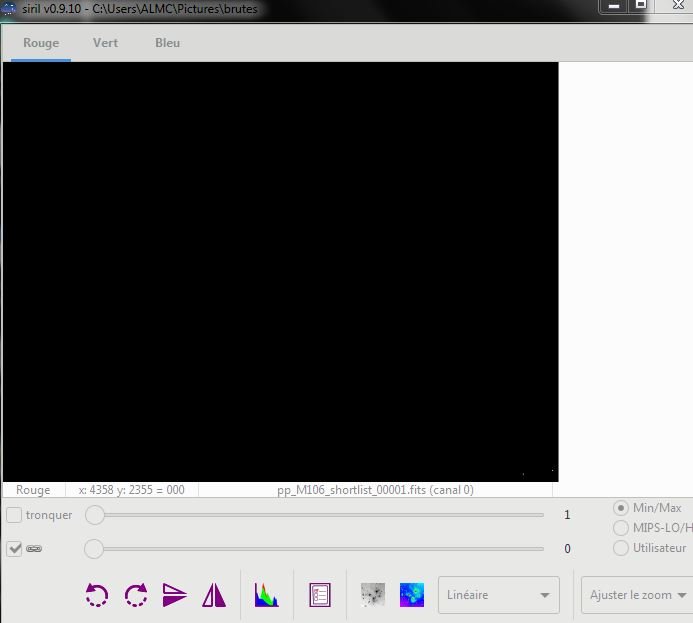Image resolution: width=693 pixels, height=623 pixels.
Task: Close the siril window
Action: [676, 6]
